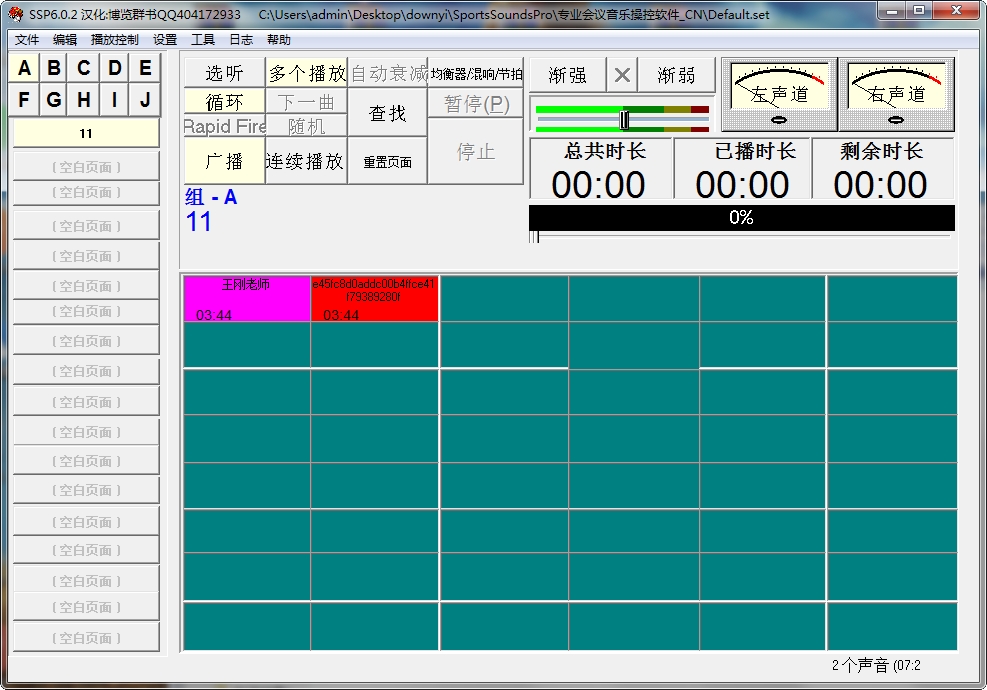Click the 重置页面 reset page control
987x690 pixels.
coord(387,160)
